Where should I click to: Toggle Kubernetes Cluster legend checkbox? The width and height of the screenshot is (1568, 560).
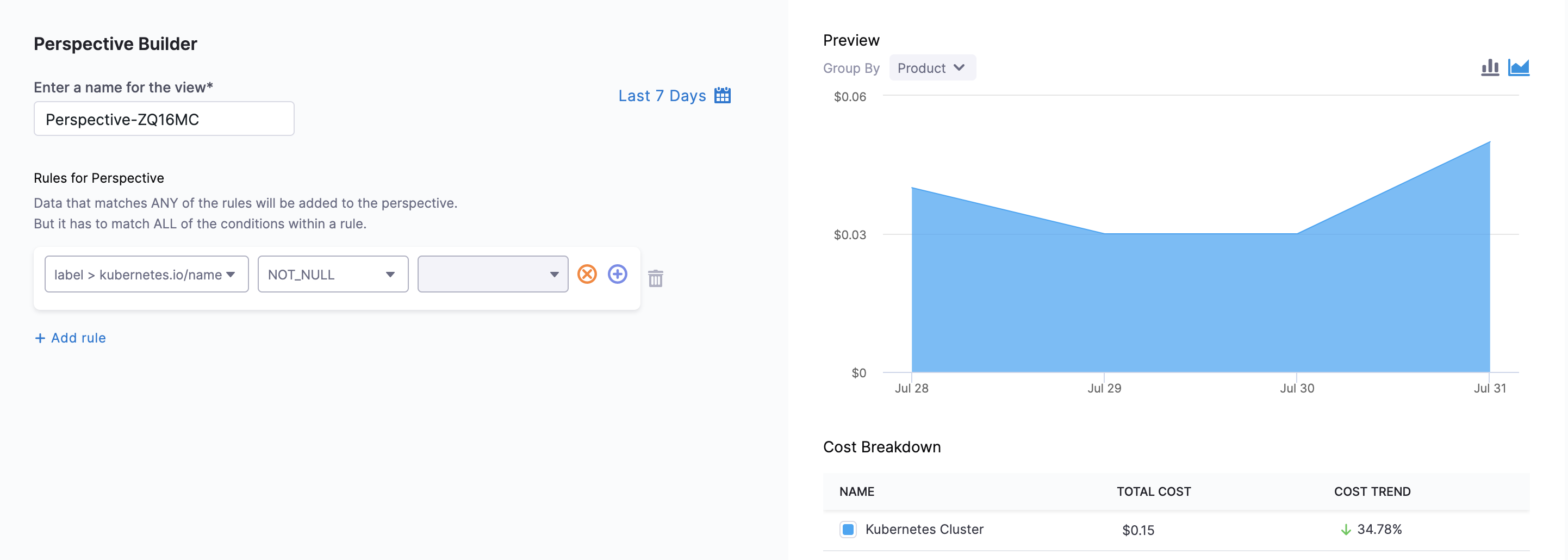848,530
